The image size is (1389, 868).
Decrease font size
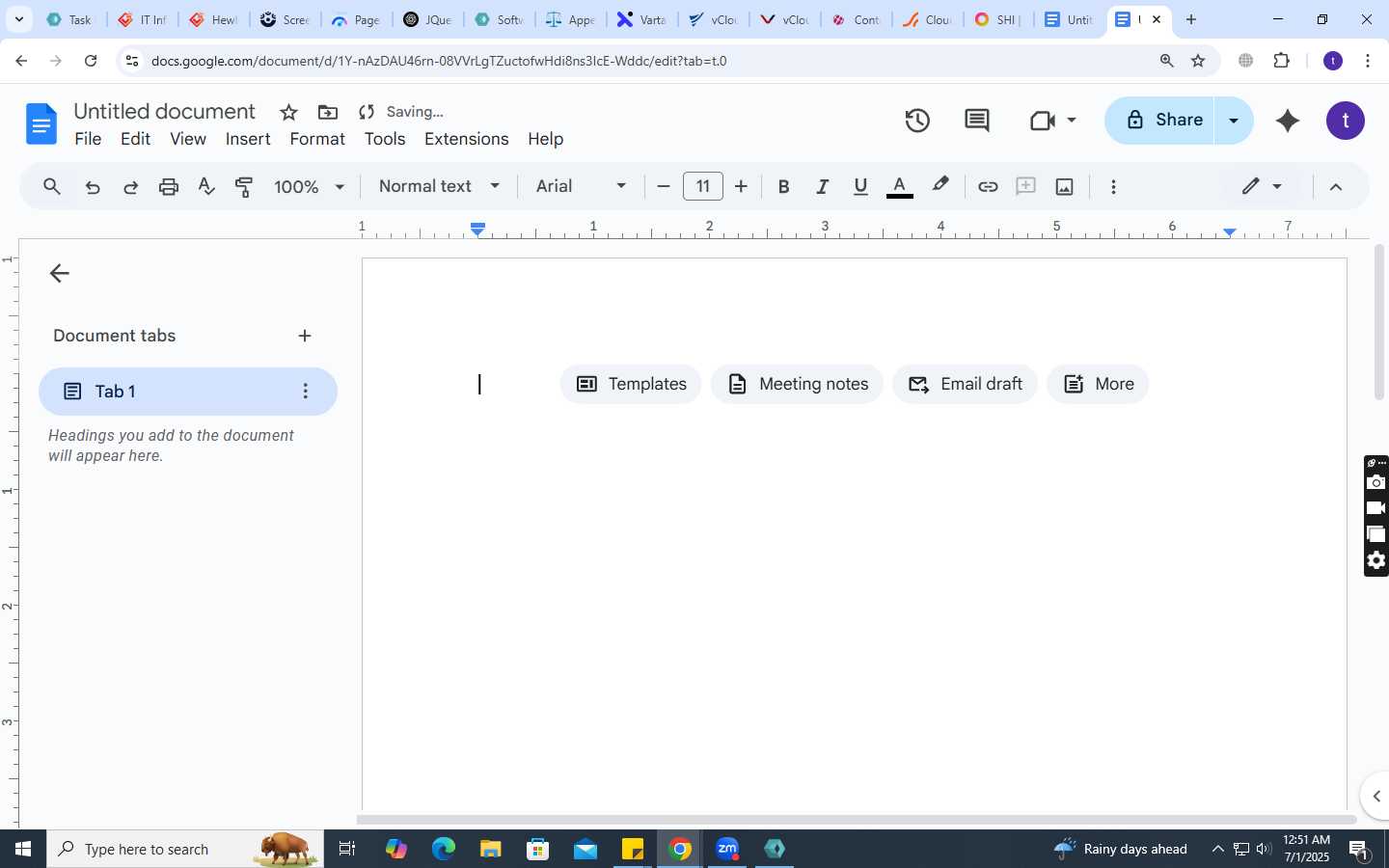click(663, 187)
